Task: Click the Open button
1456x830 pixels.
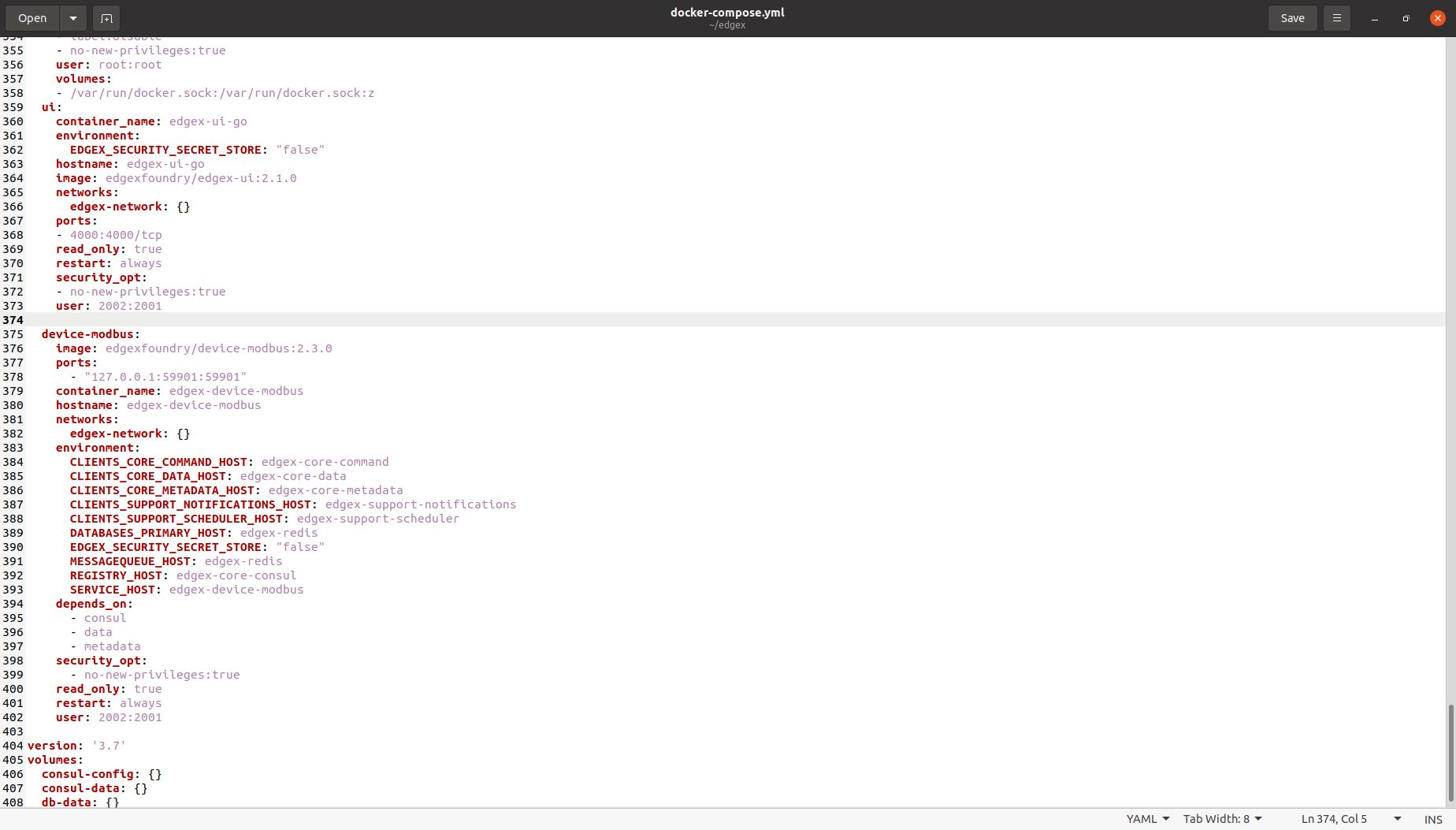Action: tap(32, 17)
